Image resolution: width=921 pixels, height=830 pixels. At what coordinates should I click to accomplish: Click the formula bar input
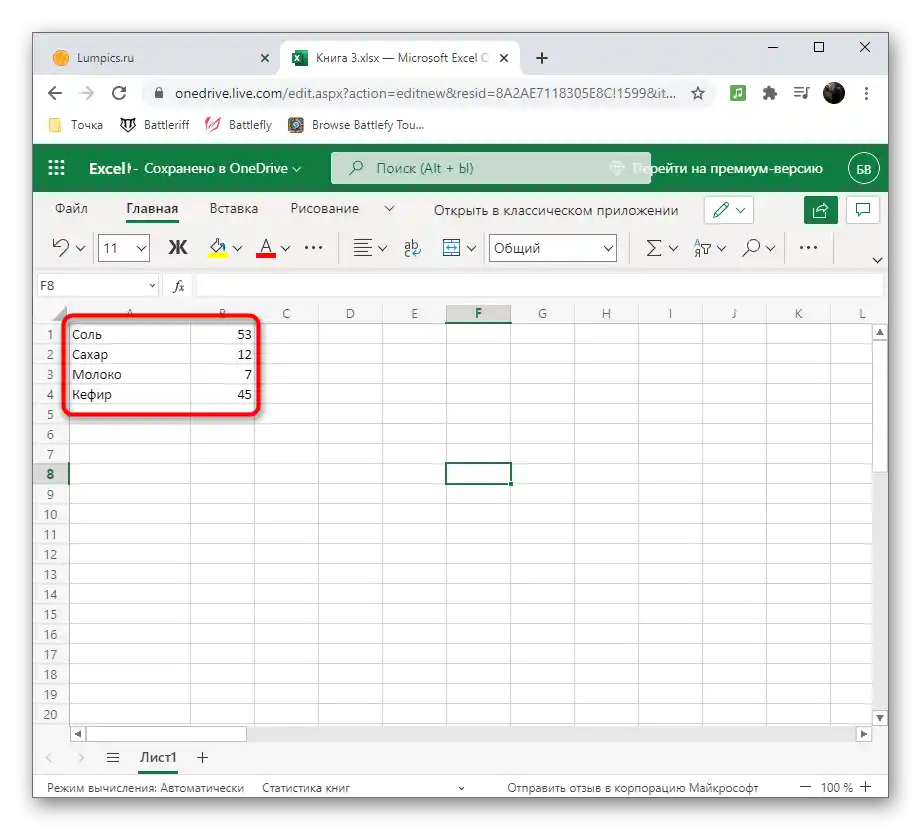pyautogui.click(x=539, y=286)
